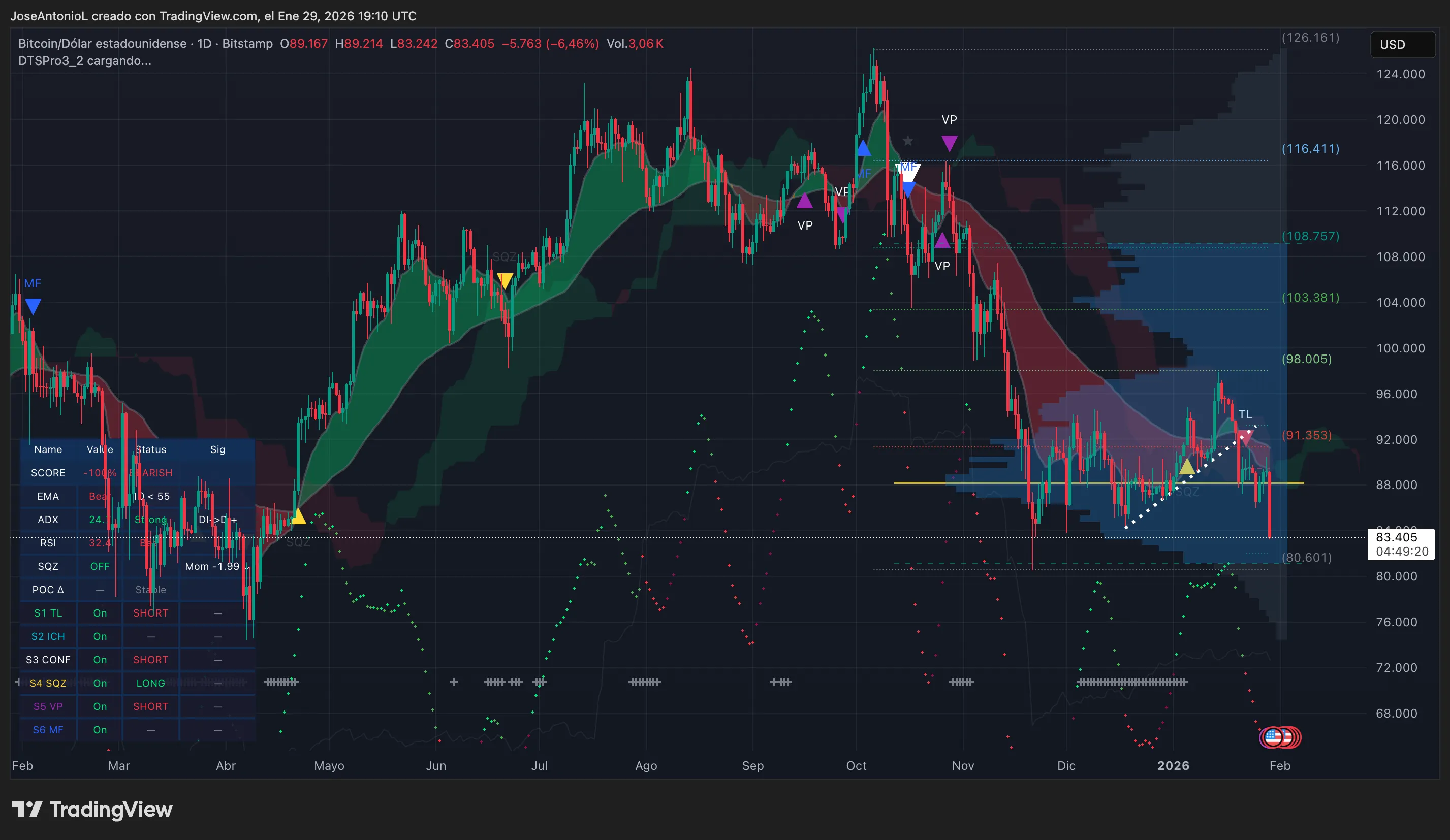This screenshot has height=840, width=1450.
Task: Select the blue MF down-arrow marker near February
Action: pyautogui.click(x=33, y=306)
